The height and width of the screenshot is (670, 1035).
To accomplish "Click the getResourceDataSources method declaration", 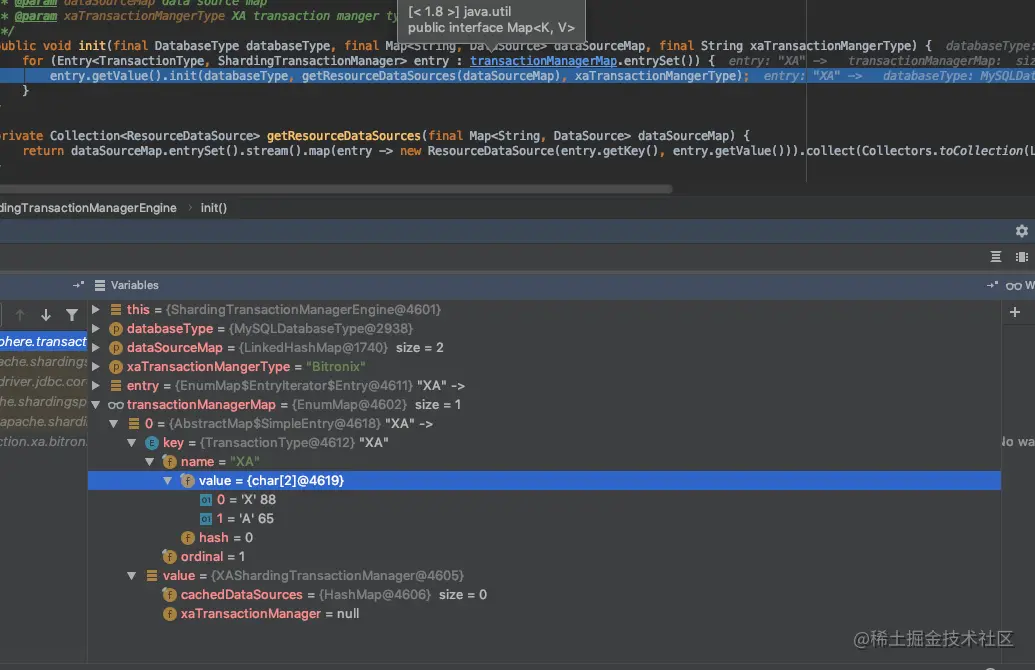I will 343,136.
